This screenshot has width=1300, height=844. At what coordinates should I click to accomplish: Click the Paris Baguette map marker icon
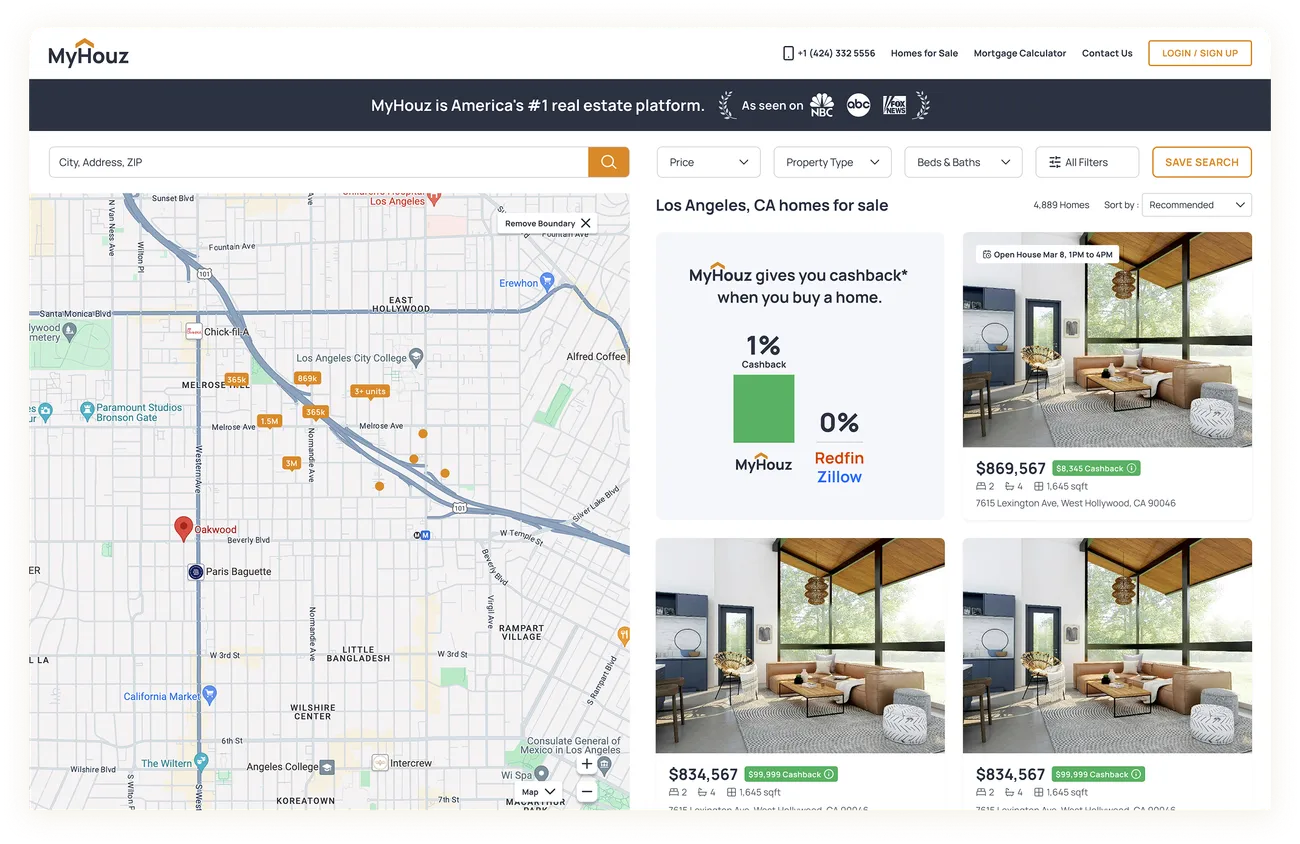point(196,572)
